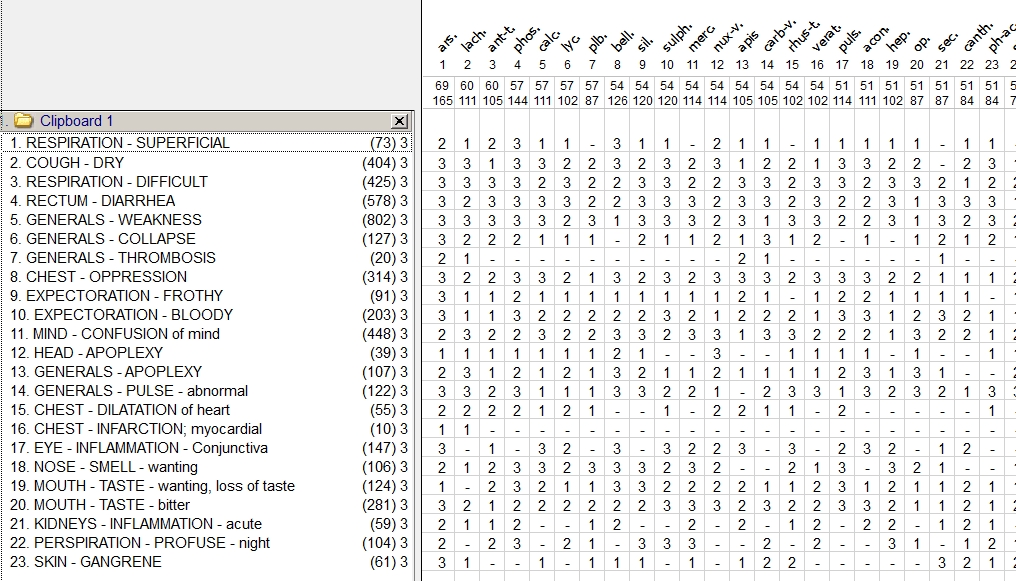Choose MIND - CONFUSION of mind rubric
This screenshot has height=581, width=1016.
(x=207, y=334)
